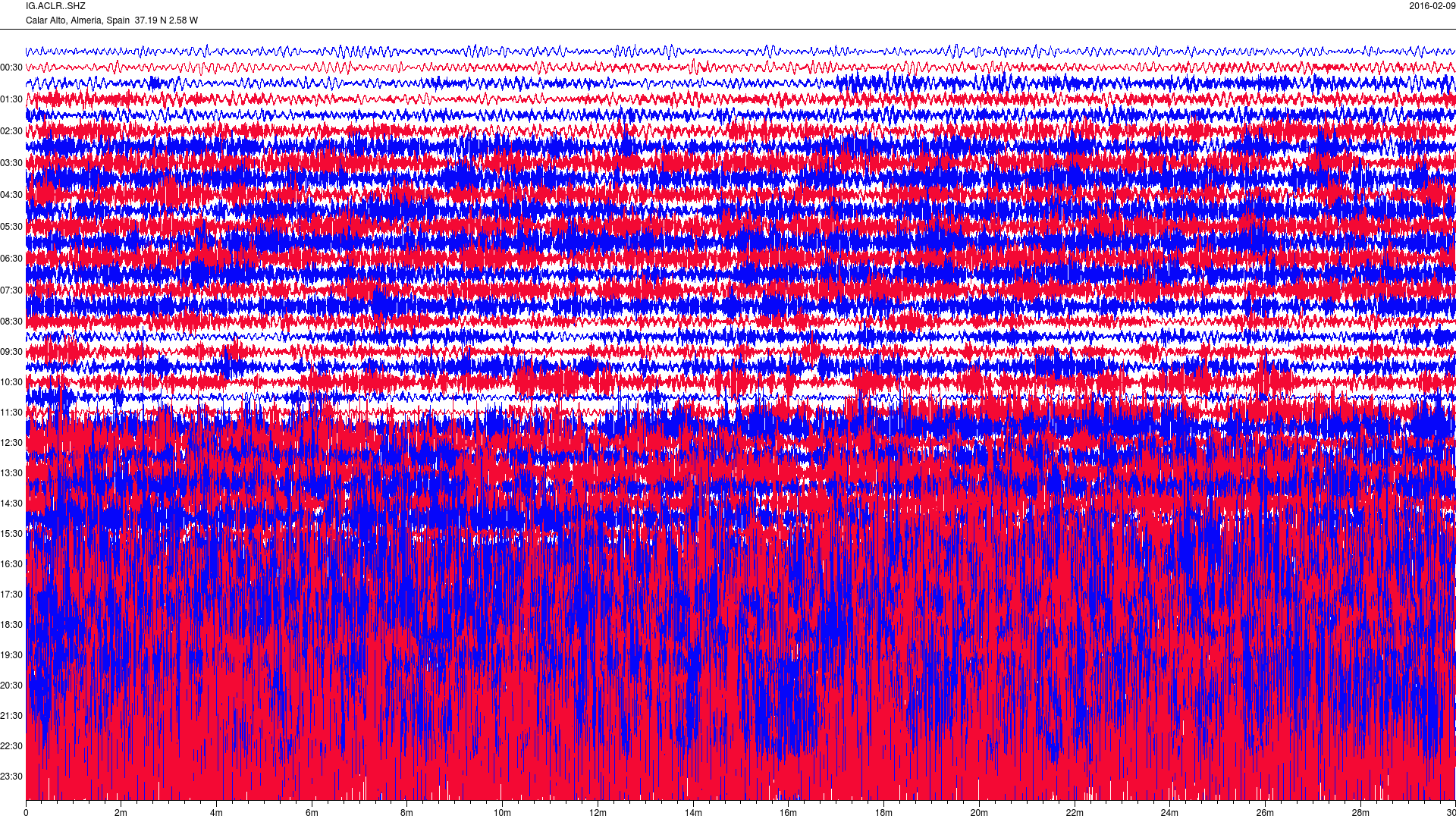Select the 08:30 time label
1456x819 pixels.
pyautogui.click(x=11, y=322)
